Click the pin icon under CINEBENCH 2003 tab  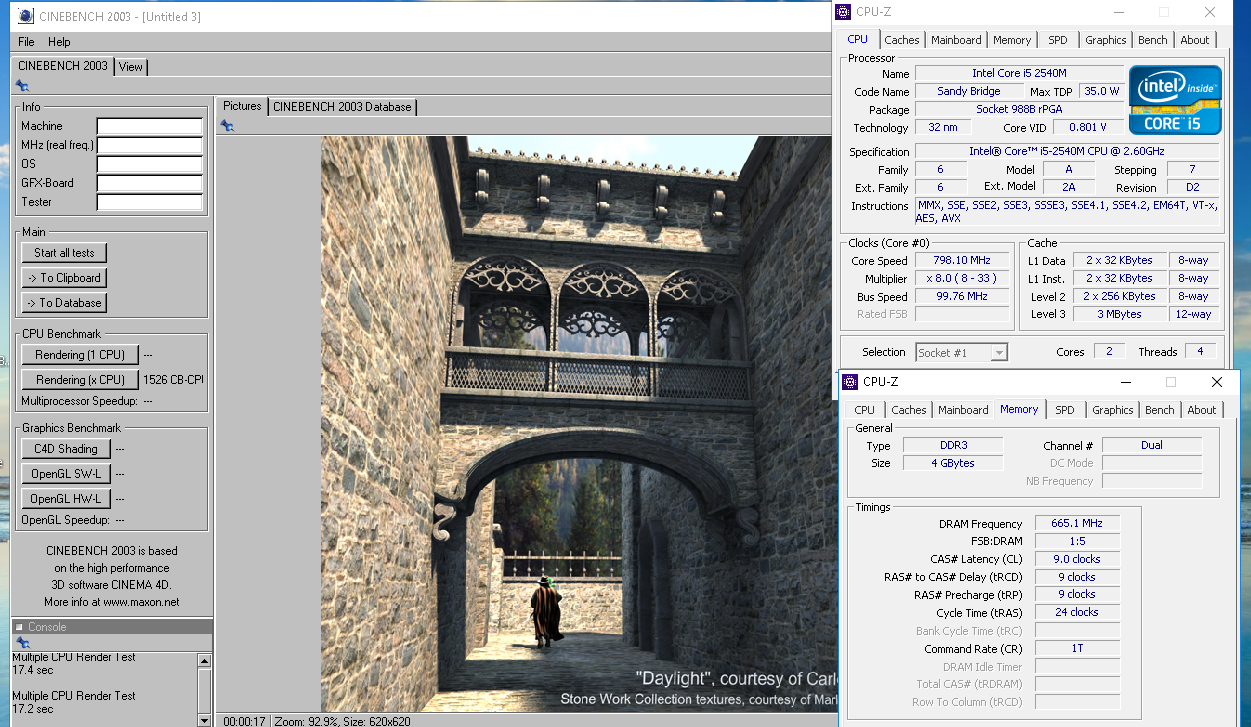click(x=21, y=86)
